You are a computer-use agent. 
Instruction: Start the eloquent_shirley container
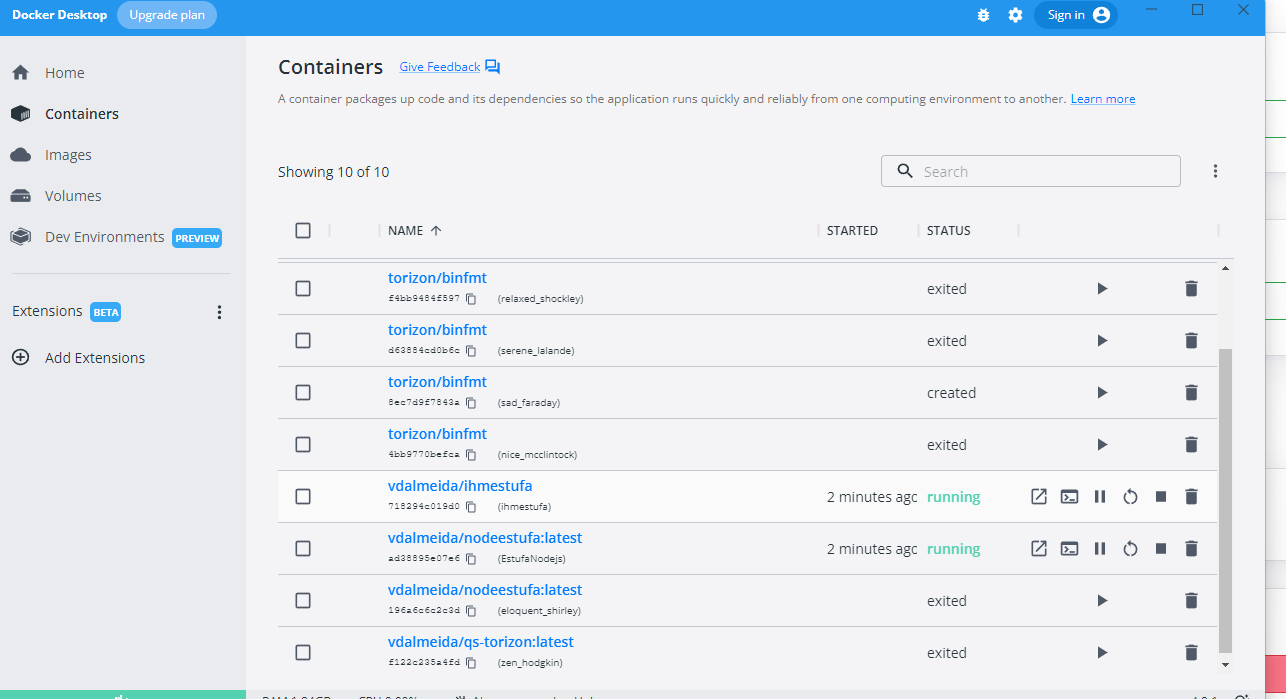click(x=1102, y=600)
